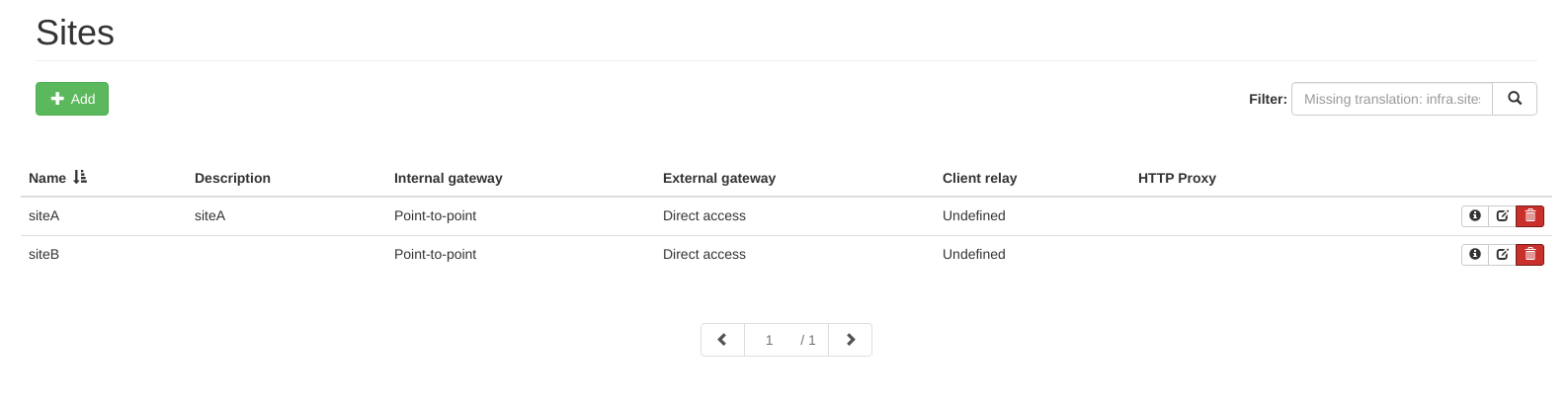Screen dimensions: 1568x408
Task: Go to the next page arrow
Action: [850, 340]
